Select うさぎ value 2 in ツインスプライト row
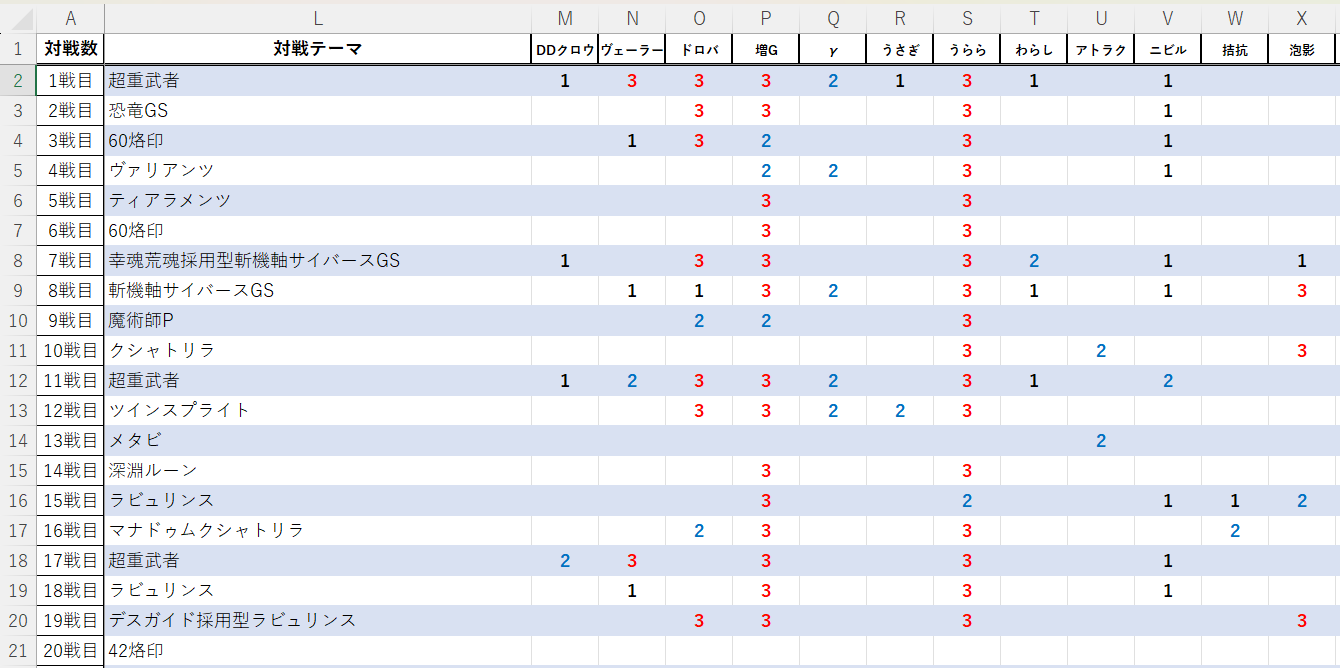 pyautogui.click(x=900, y=410)
